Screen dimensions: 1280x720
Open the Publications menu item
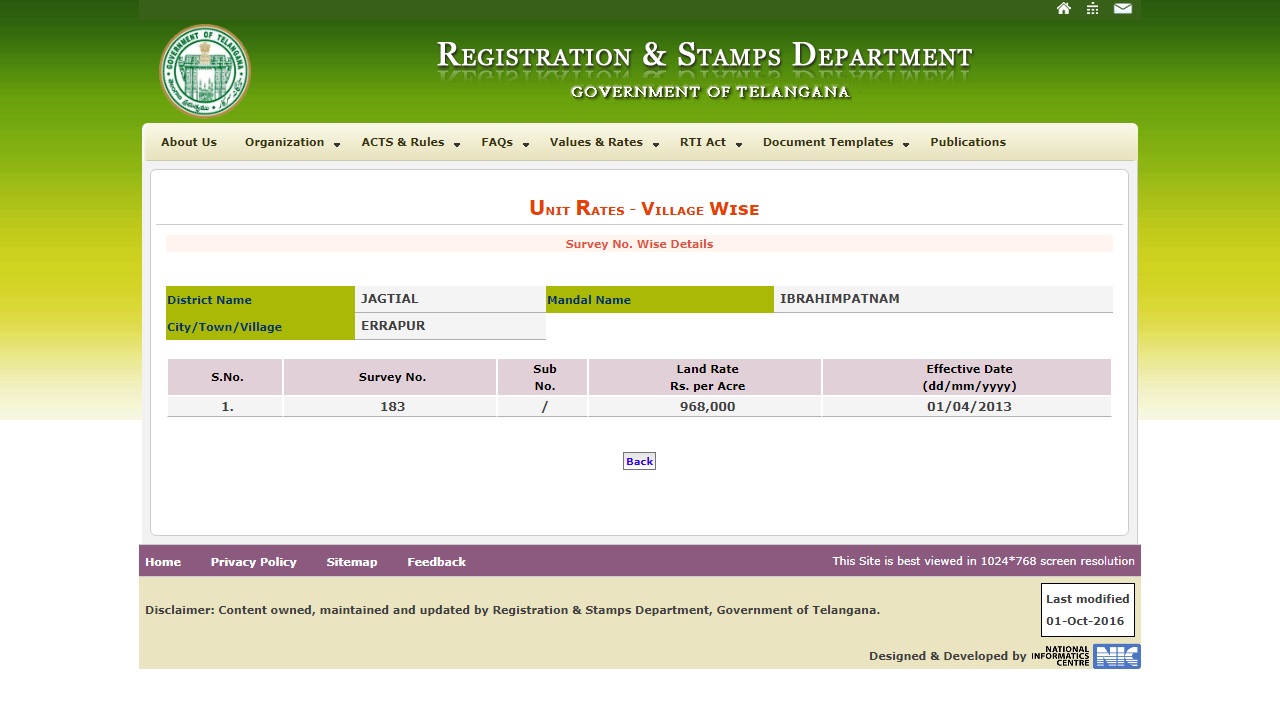click(x=967, y=142)
